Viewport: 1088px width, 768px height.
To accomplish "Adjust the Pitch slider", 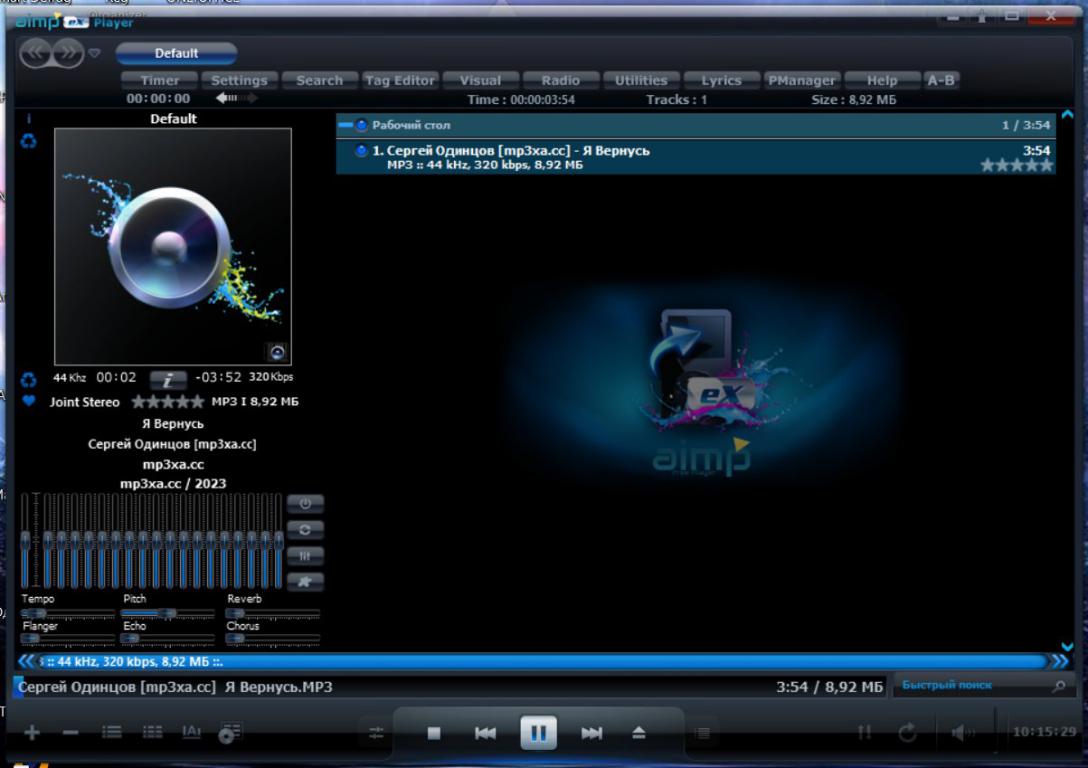I will (166, 613).
